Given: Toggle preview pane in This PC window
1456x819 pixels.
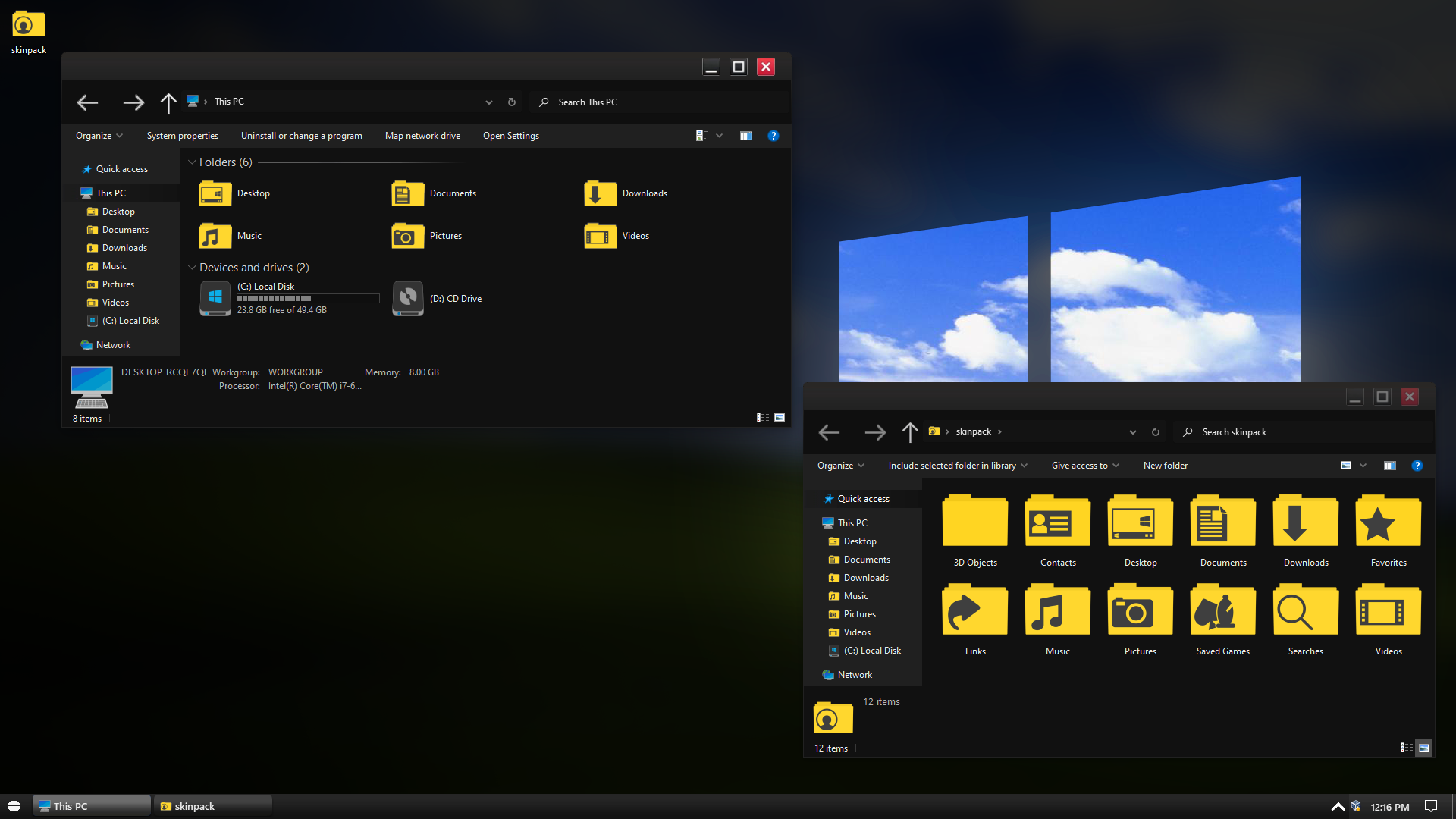Looking at the screenshot, I should [x=746, y=136].
